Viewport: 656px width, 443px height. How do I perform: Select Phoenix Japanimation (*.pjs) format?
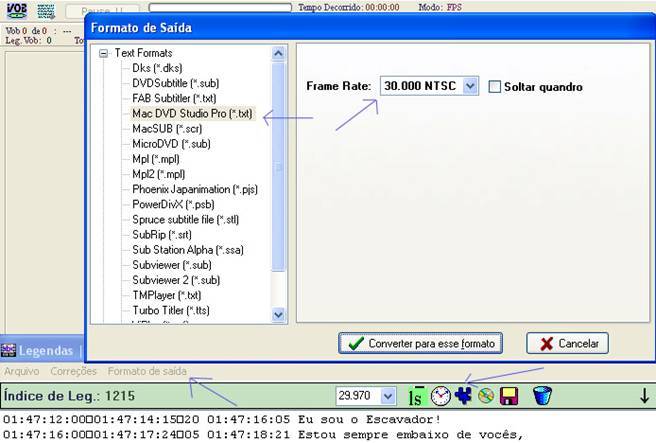click(x=195, y=189)
